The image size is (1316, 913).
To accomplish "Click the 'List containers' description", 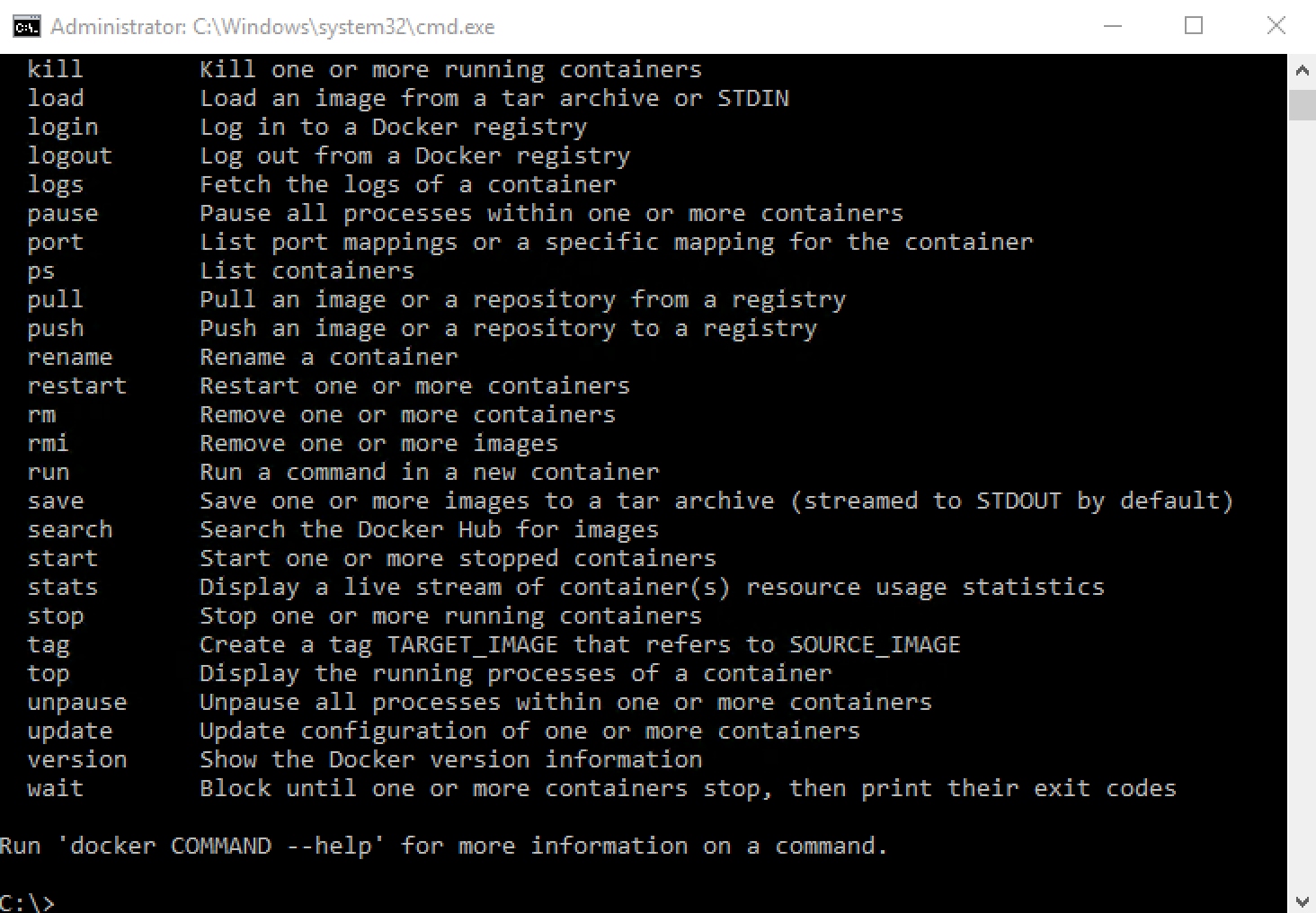I will pos(307,270).
